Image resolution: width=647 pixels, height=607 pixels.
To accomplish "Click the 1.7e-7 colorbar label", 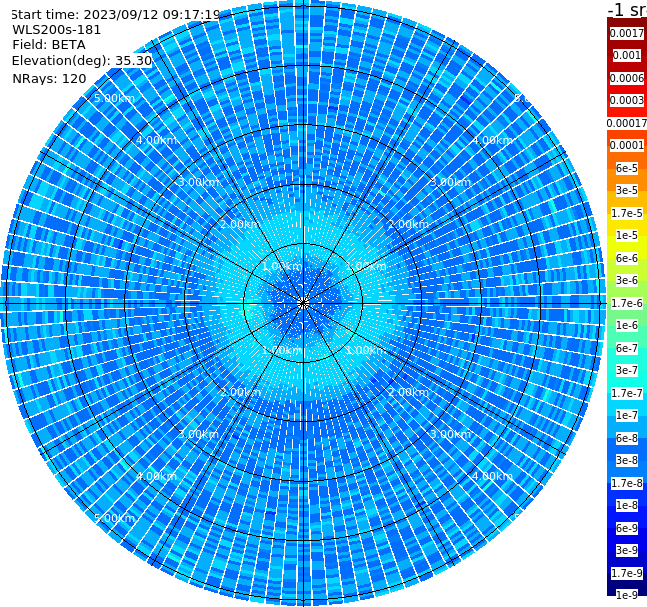I will 627,393.
